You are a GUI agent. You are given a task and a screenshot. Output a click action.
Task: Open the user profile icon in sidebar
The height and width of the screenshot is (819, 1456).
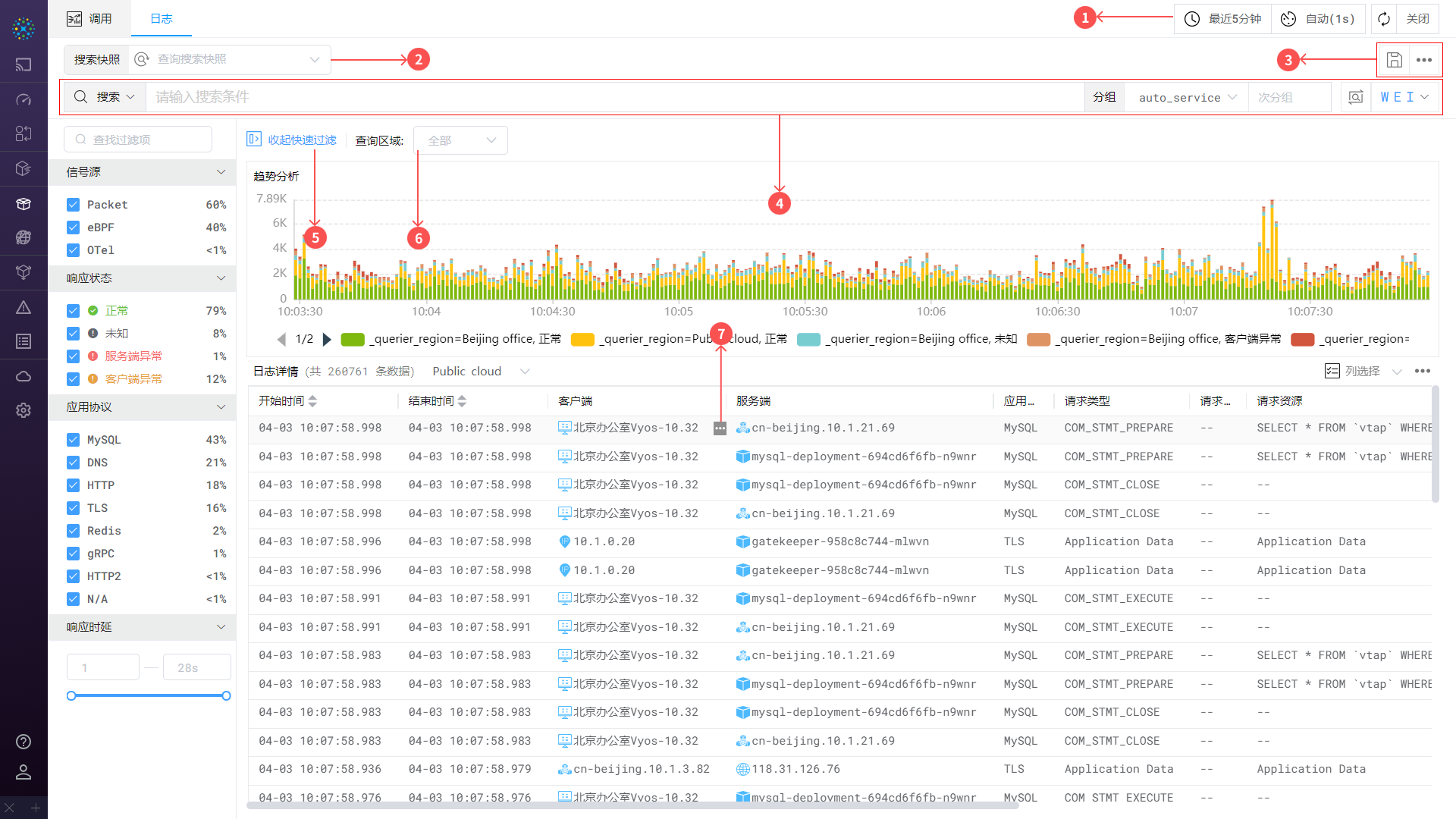tap(24, 772)
